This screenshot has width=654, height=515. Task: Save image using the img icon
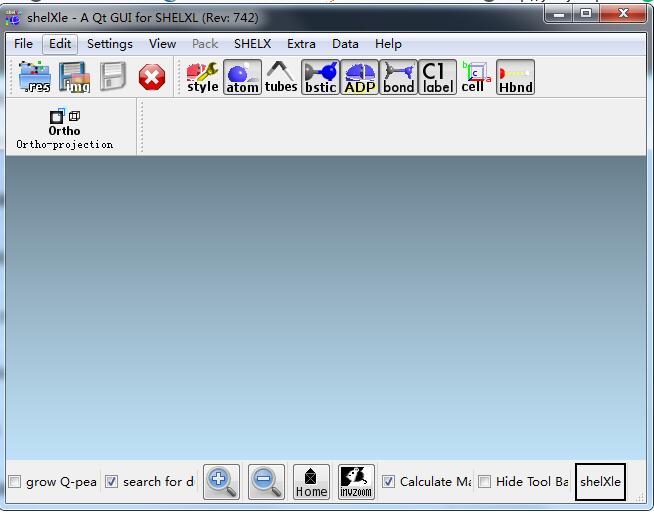[x=74, y=77]
